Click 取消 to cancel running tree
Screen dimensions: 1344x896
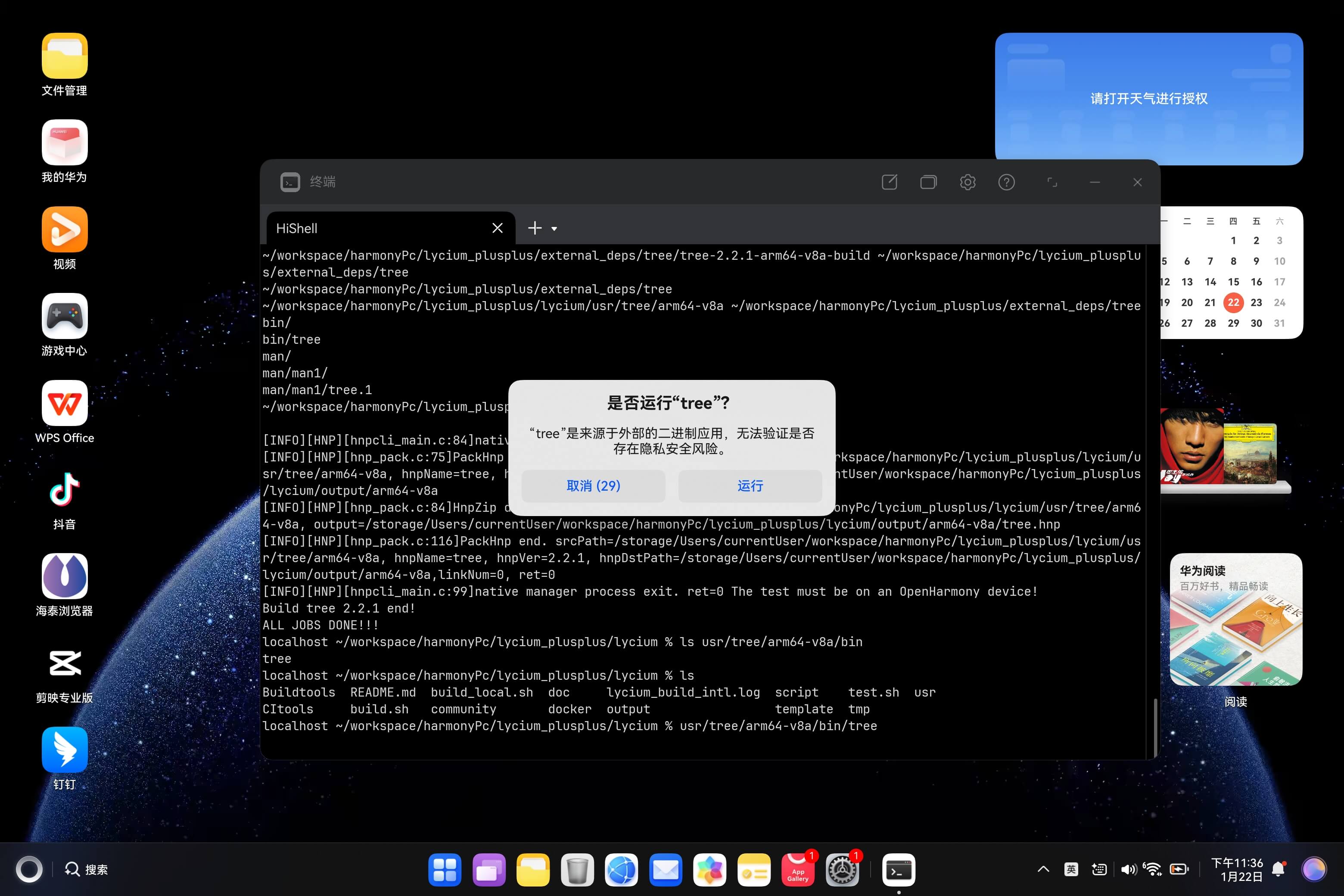pyautogui.click(x=593, y=486)
